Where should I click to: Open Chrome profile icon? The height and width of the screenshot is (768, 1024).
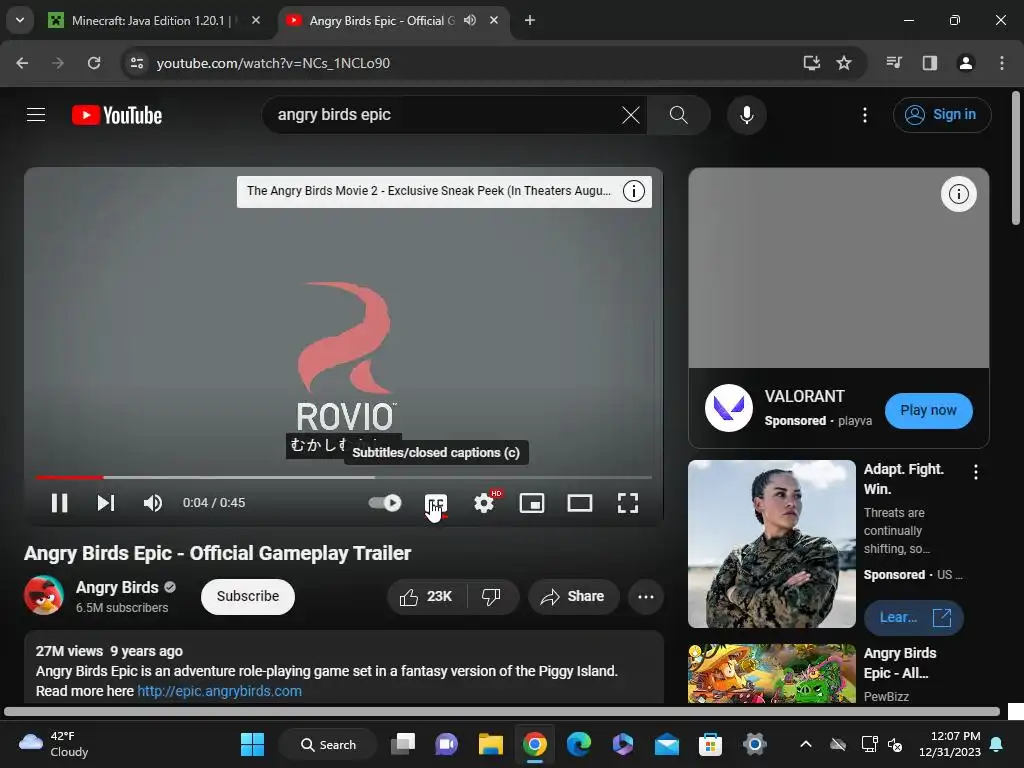coord(965,63)
